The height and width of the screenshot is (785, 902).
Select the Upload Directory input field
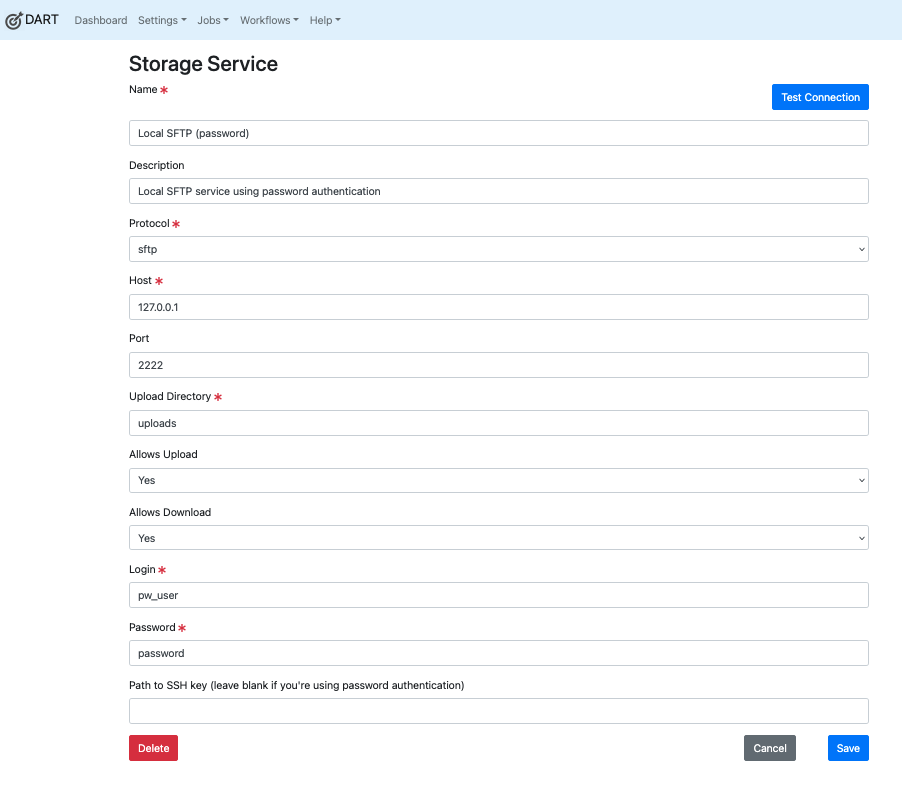[x=497, y=423]
